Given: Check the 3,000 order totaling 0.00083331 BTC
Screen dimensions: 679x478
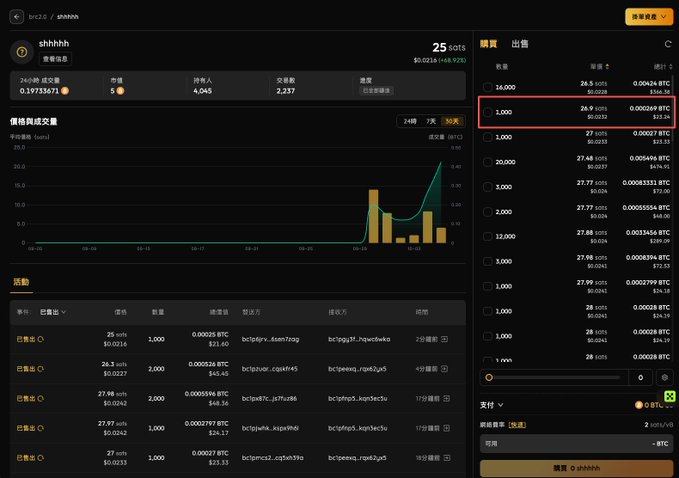Looking at the screenshot, I should 488,187.
